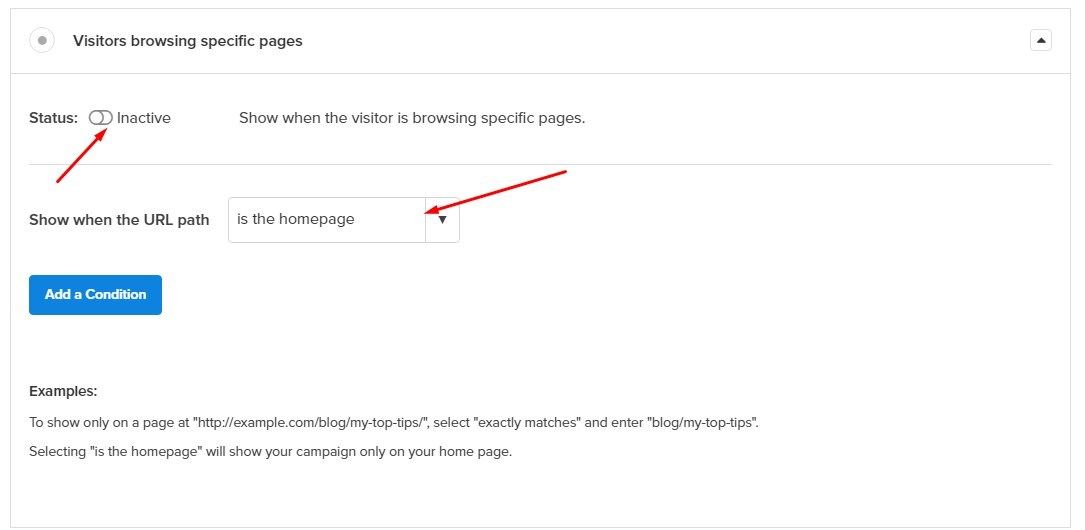Viewport: 1085px width, 530px height.
Task: Click the 'Selecting is the homepage' example sentence
Action: point(271,453)
